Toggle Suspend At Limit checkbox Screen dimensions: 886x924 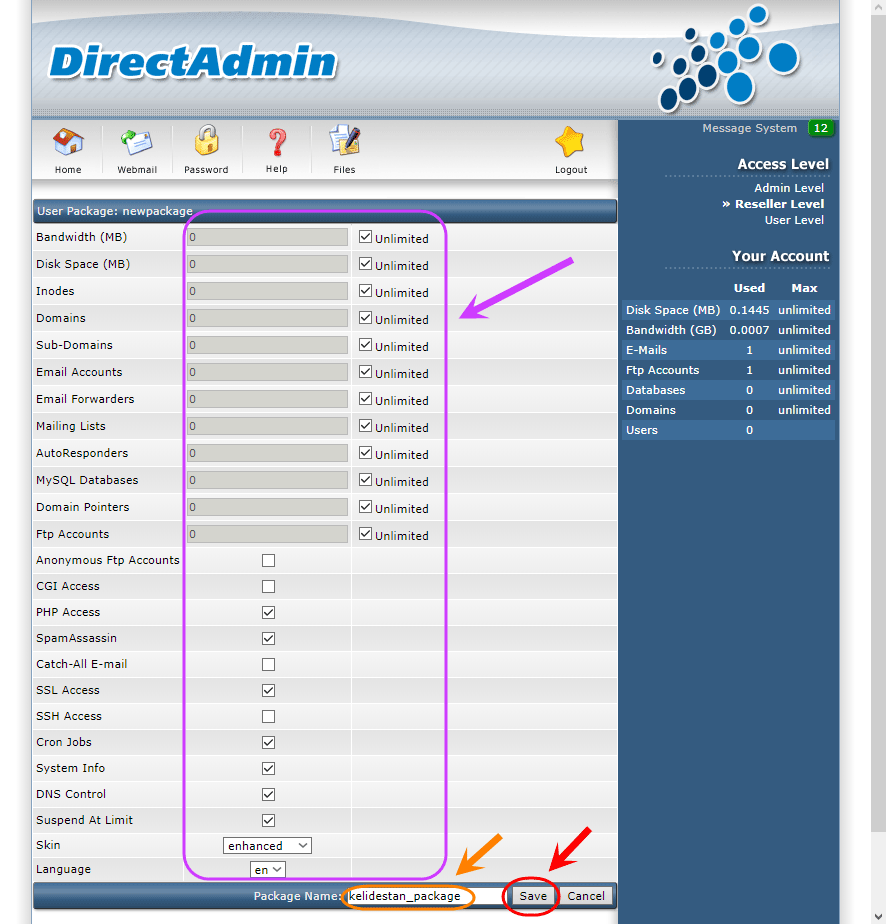[269, 820]
